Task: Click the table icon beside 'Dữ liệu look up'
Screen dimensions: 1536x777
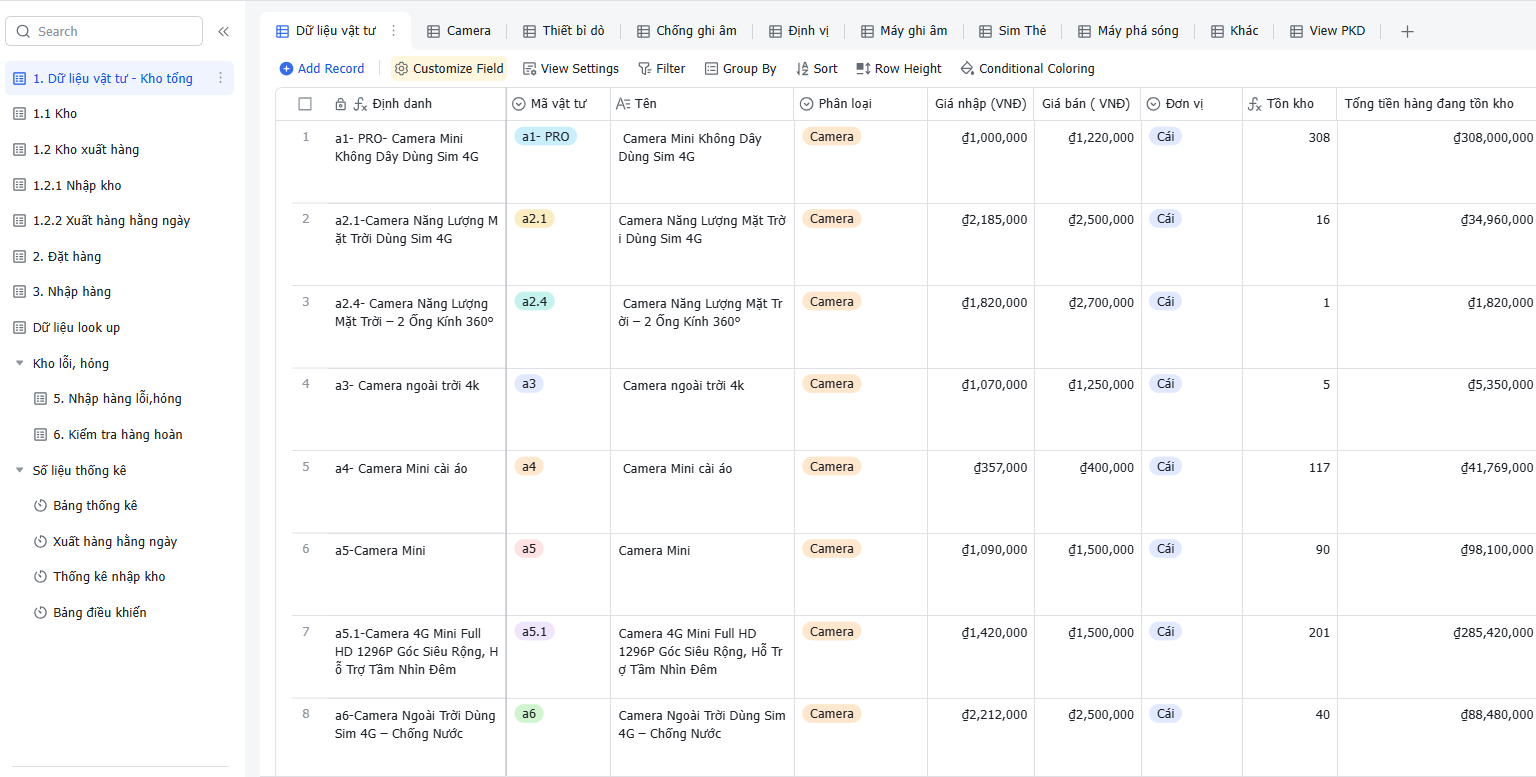Action: (x=19, y=328)
